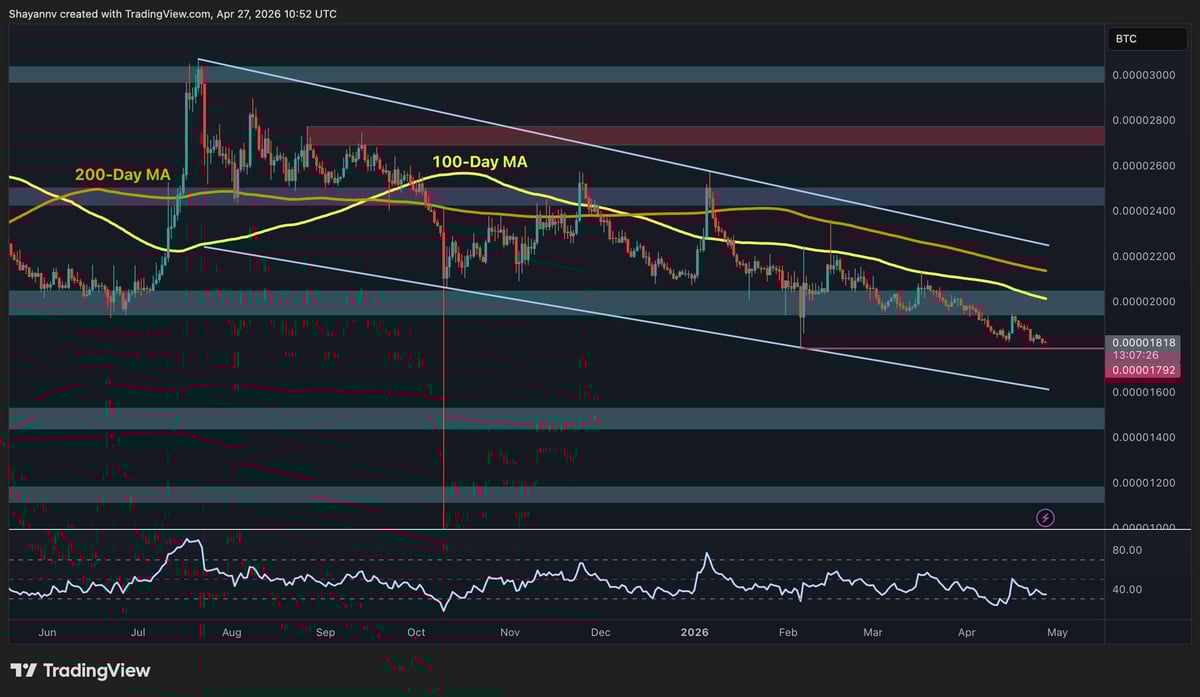Click the Shayannv attribution text at the top
This screenshot has height=697, width=1200.
(170, 14)
